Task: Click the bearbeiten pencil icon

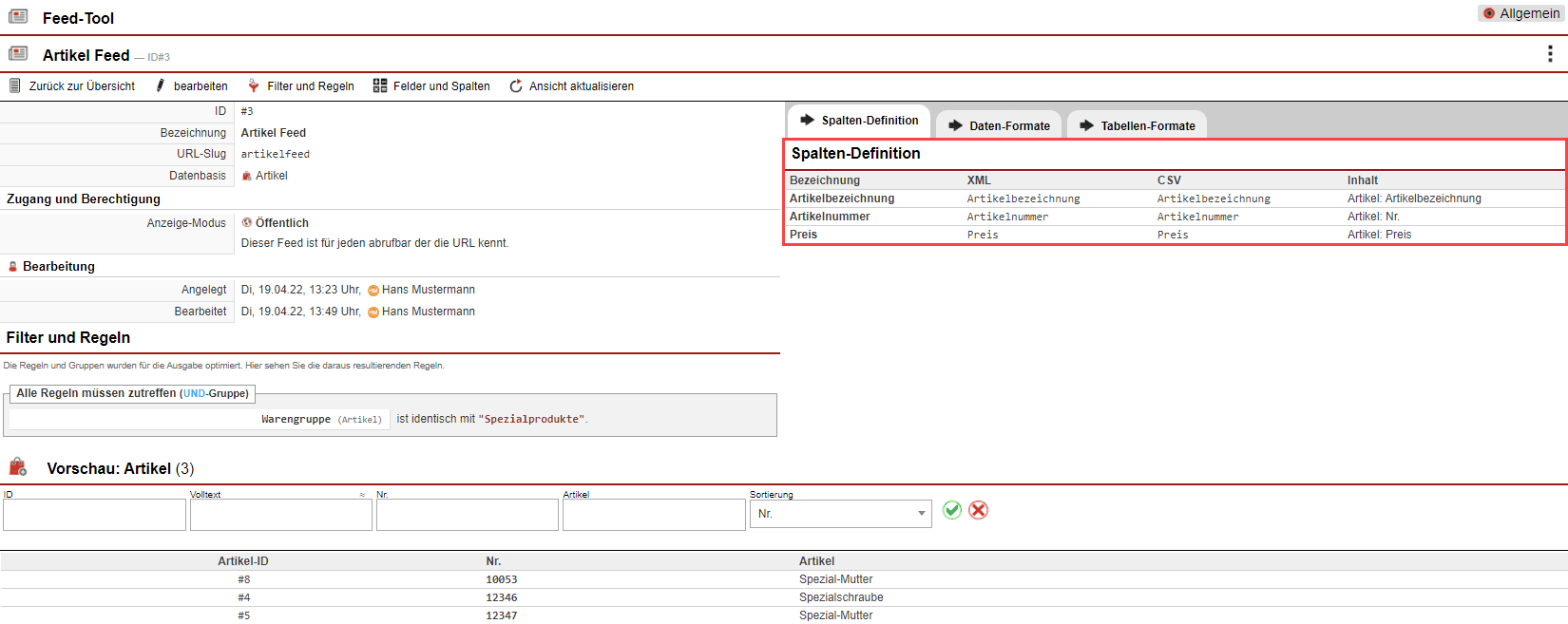Action: [x=161, y=85]
